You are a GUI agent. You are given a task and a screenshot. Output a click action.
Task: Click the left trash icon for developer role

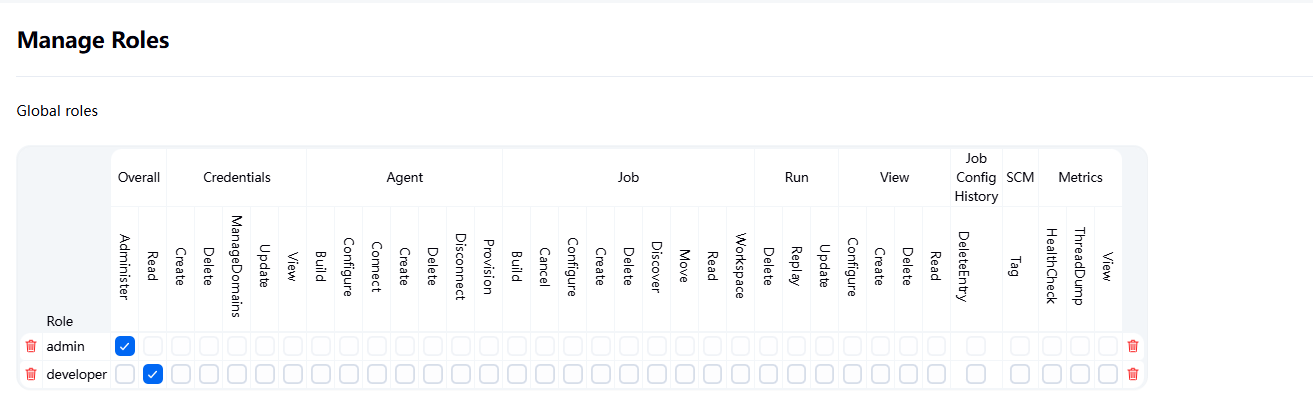(31, 374)
